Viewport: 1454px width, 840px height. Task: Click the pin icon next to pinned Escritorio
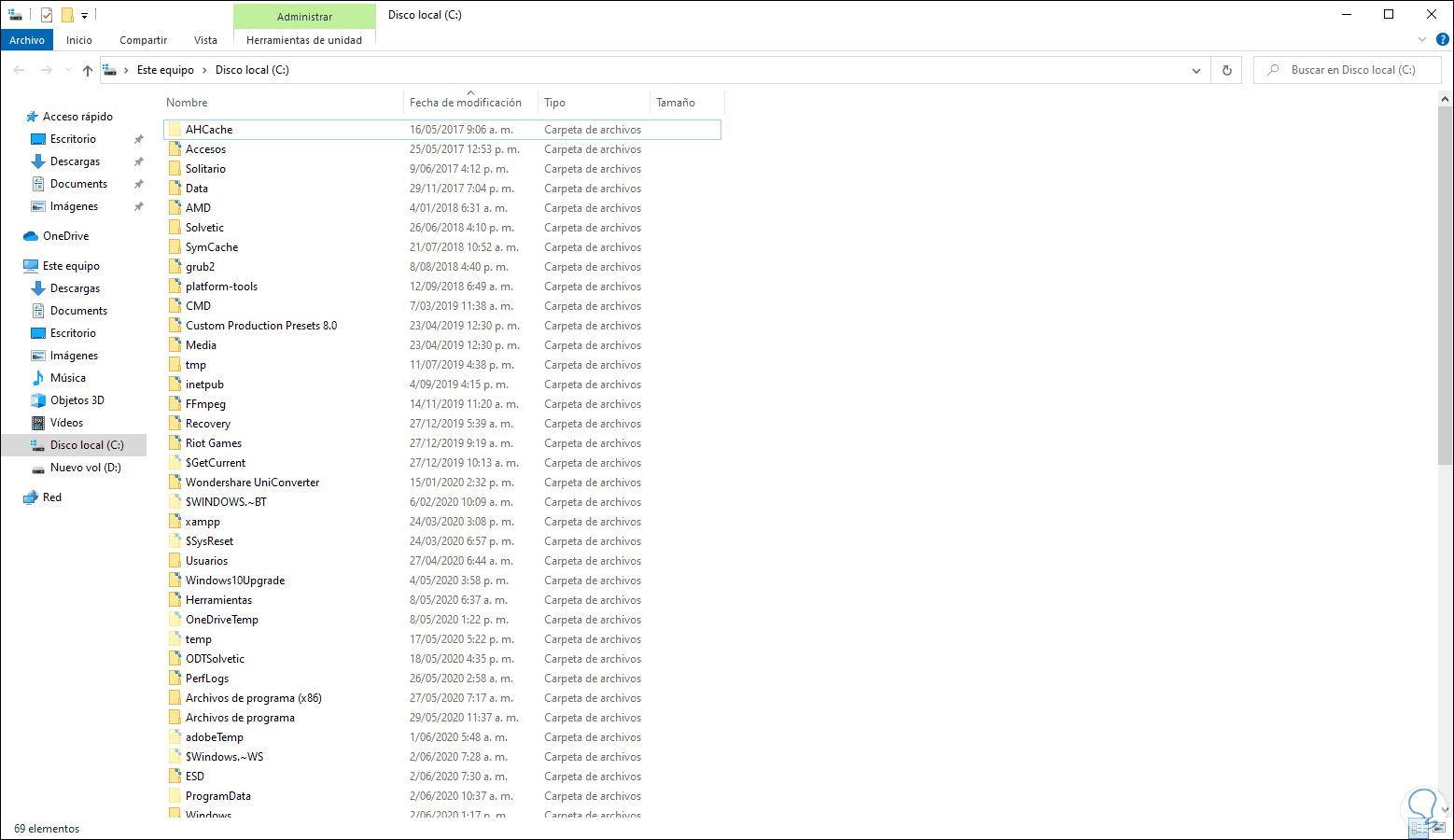tap(139, 139)
